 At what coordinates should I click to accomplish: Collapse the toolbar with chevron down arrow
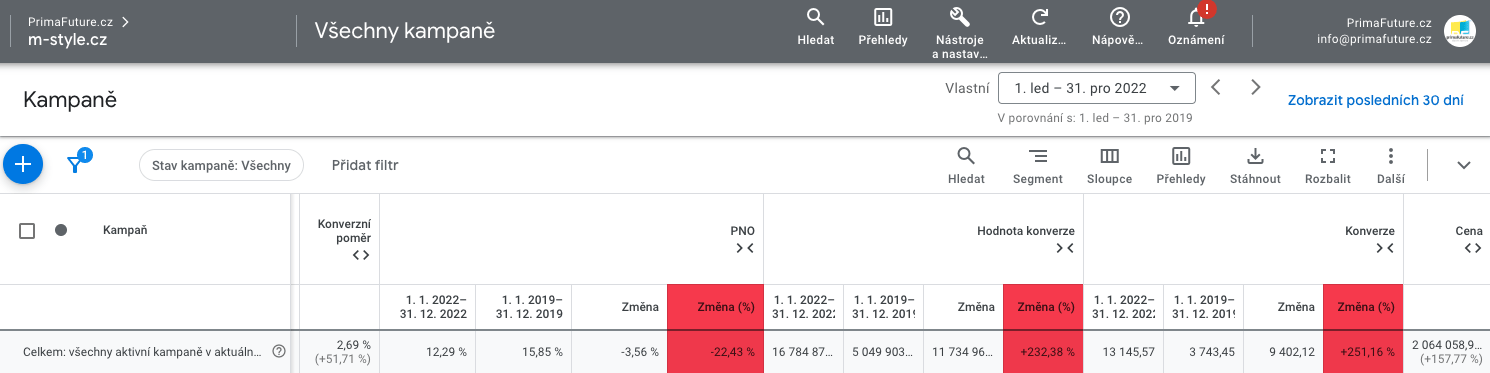pyautogui.click(x=1464, y=165)
